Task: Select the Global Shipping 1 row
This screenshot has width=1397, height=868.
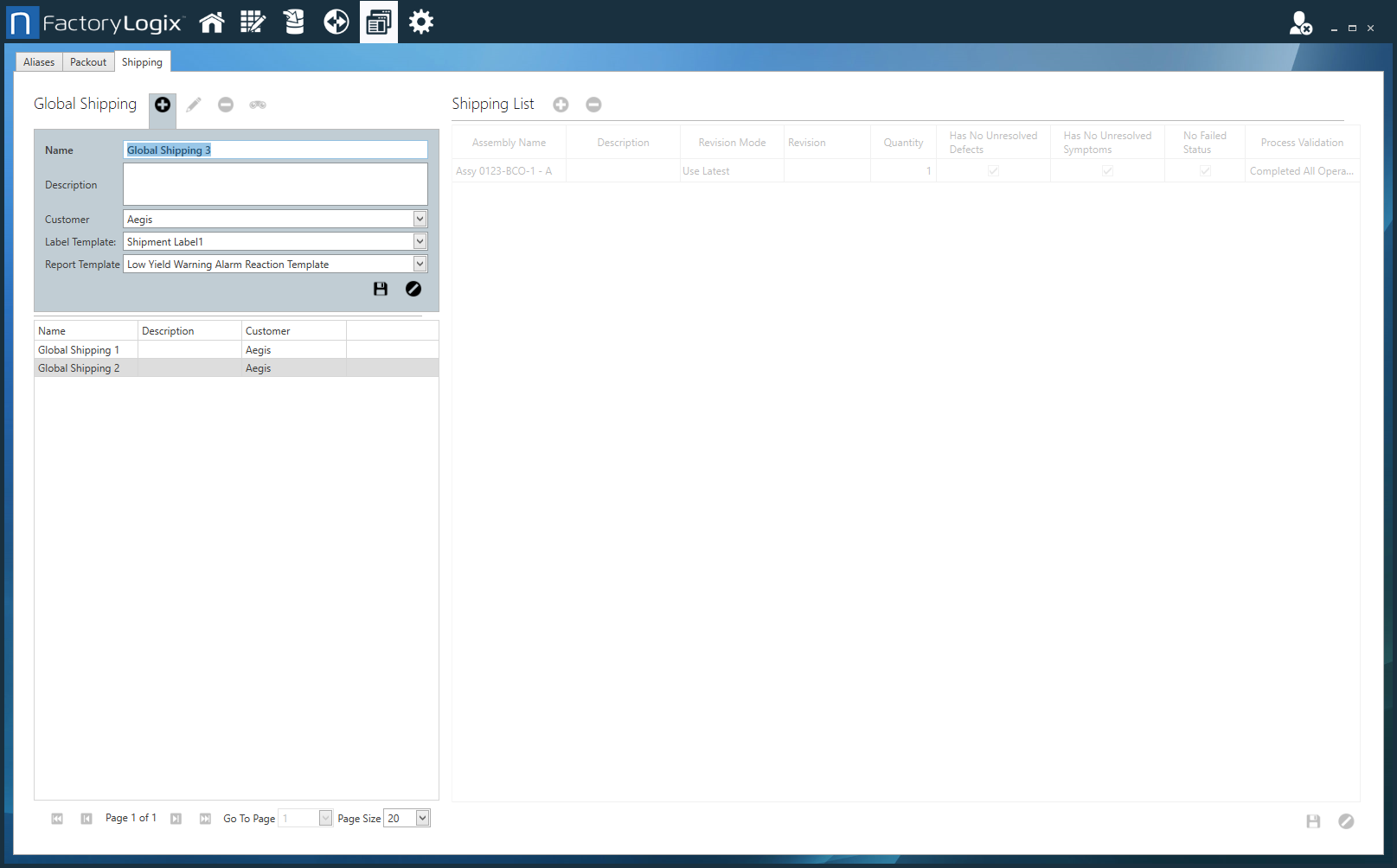Action: pos(79,350)
